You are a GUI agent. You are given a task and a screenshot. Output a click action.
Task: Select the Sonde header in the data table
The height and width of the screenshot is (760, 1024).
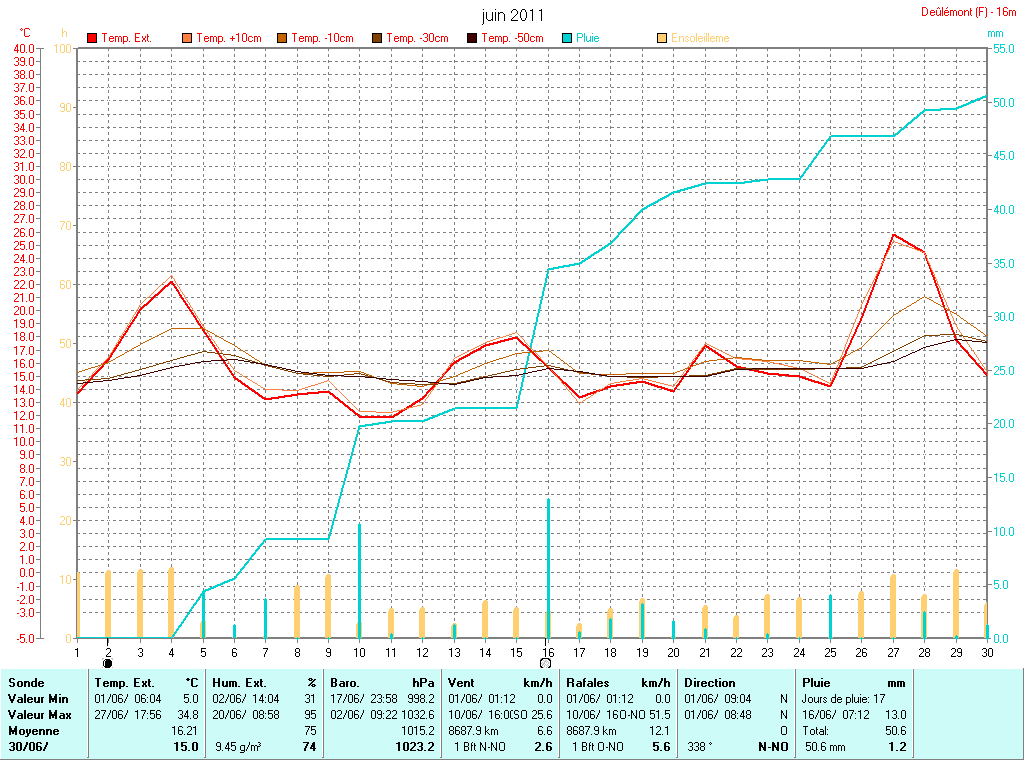[26, 682]
